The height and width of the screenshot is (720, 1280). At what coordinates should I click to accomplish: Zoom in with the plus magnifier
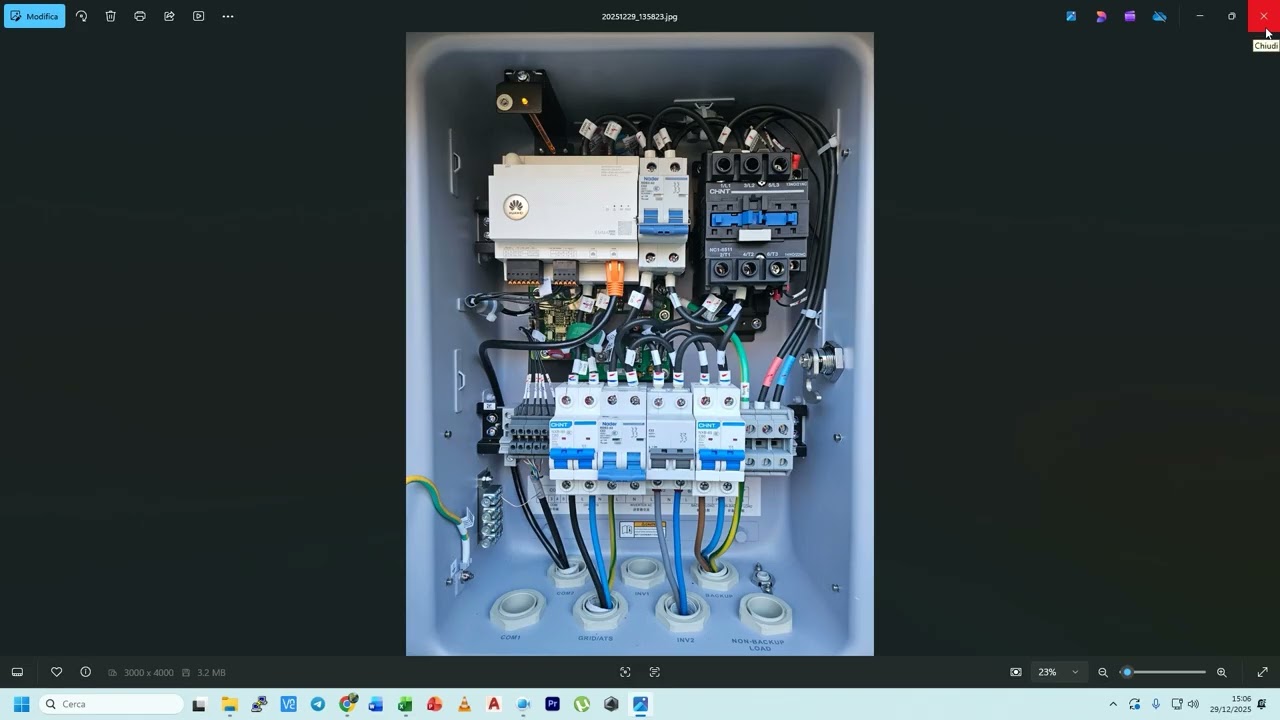pos(1221,672)
